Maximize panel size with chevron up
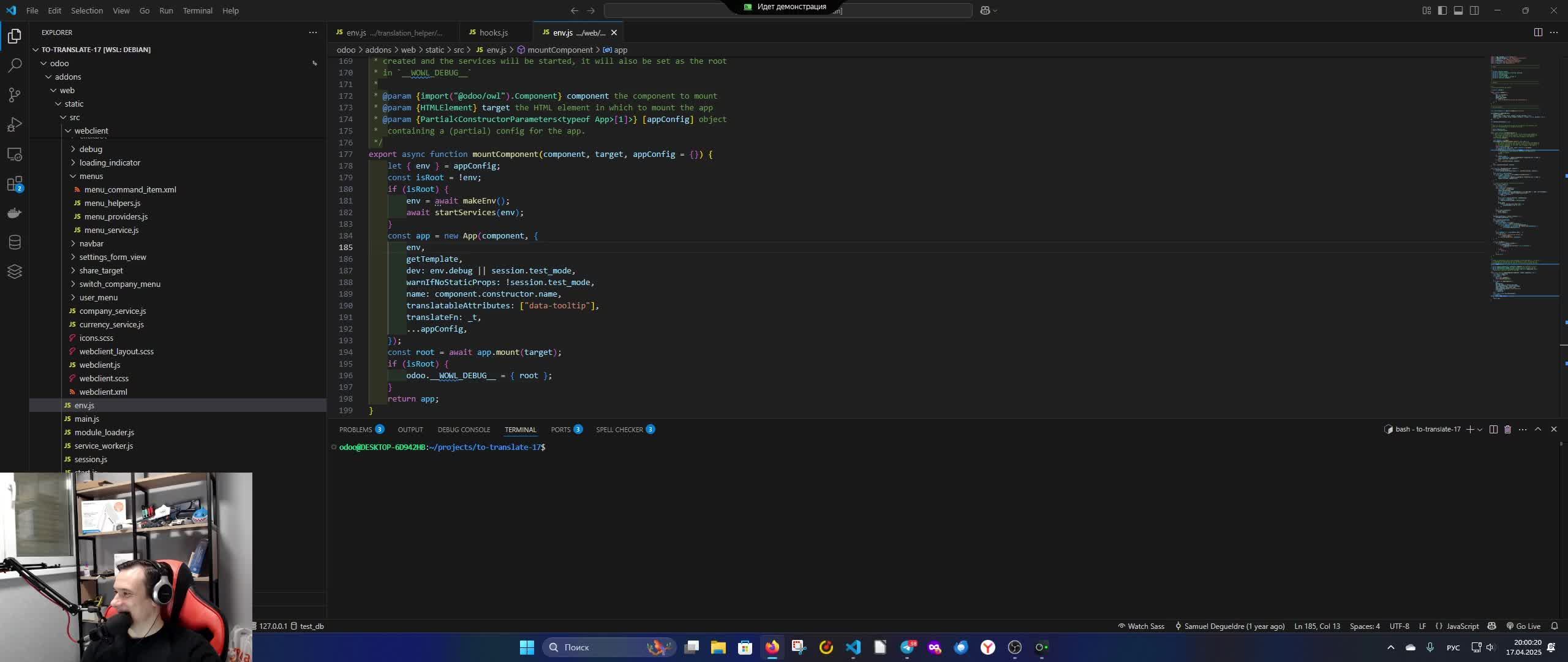 (x=1537, y=430)
